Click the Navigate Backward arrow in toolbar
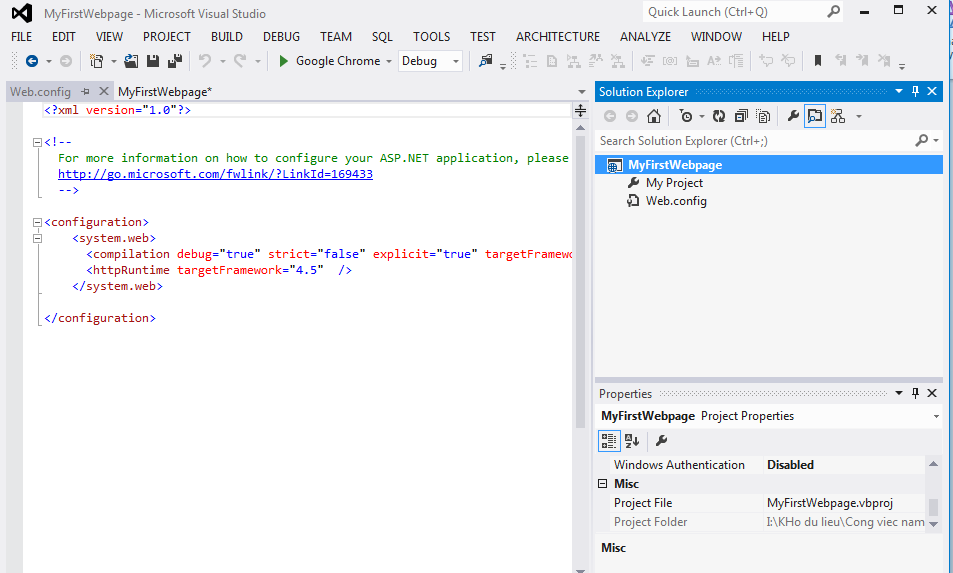 (32, 61)
